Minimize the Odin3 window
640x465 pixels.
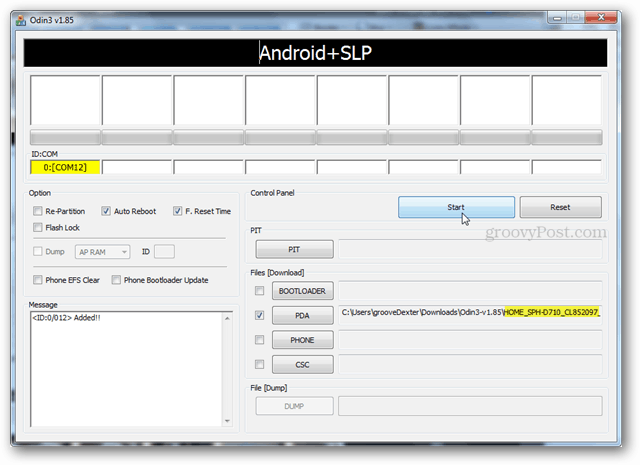click(x=557, y=18)
